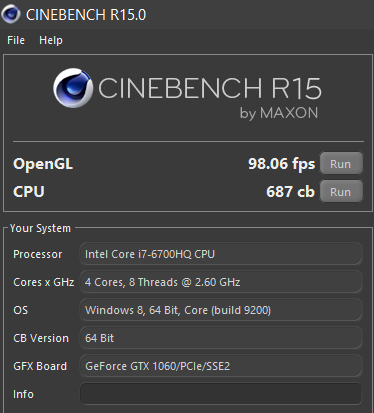The image size is (374, 413).
Task: Click the empty Info text field
Action: [x=221, y=394]
